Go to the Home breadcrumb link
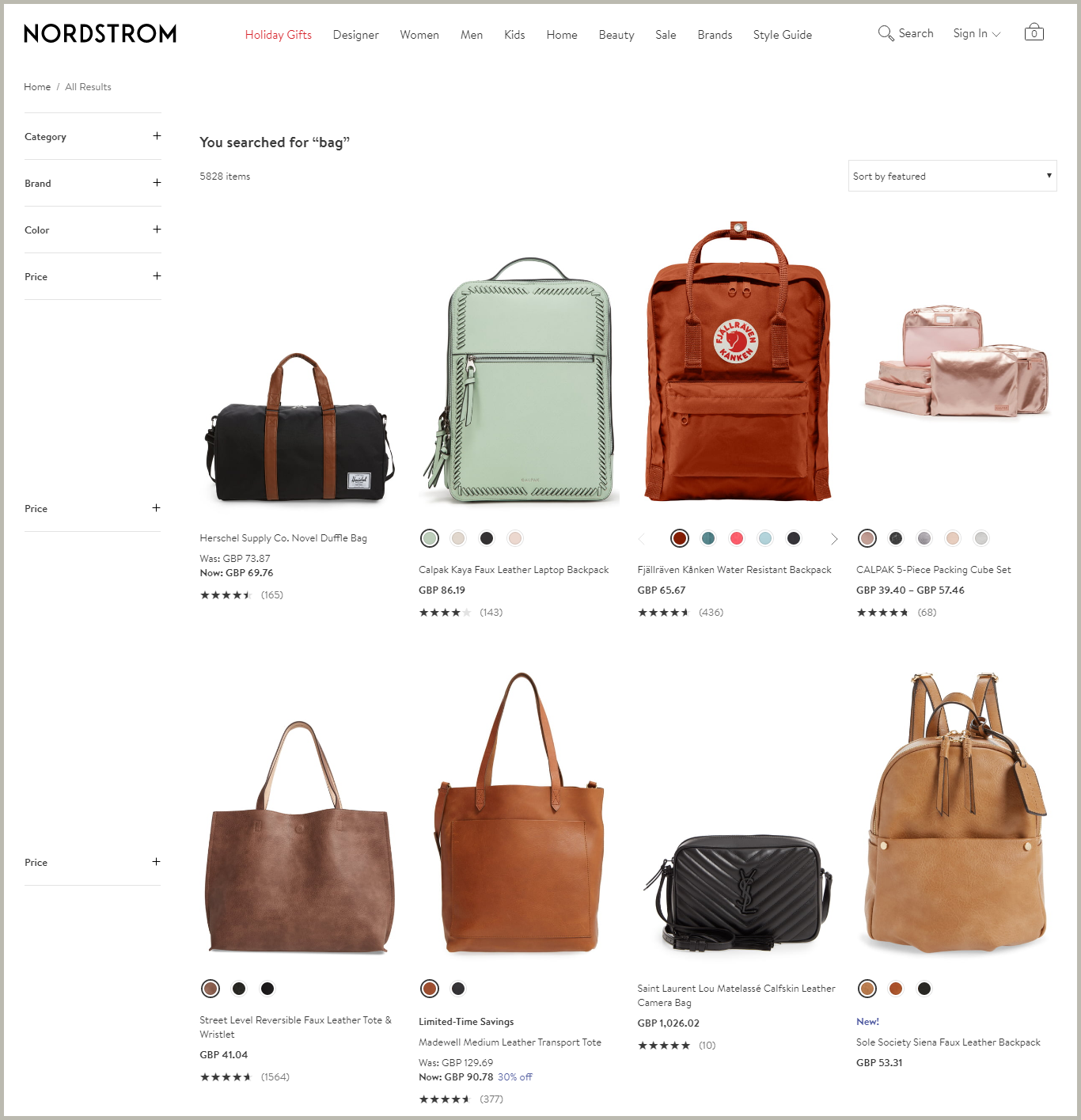 [x=37, y=87]
